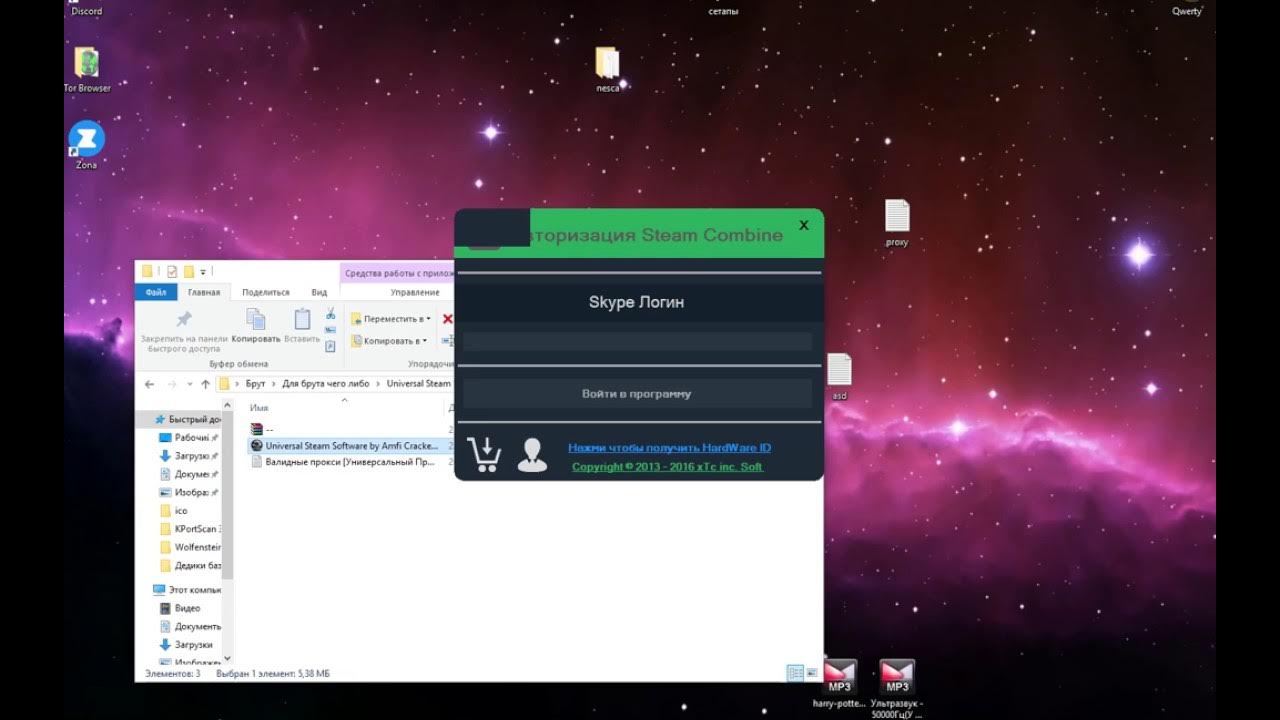Click the Copyright xTc inc. Soft link

pos(667,467)
